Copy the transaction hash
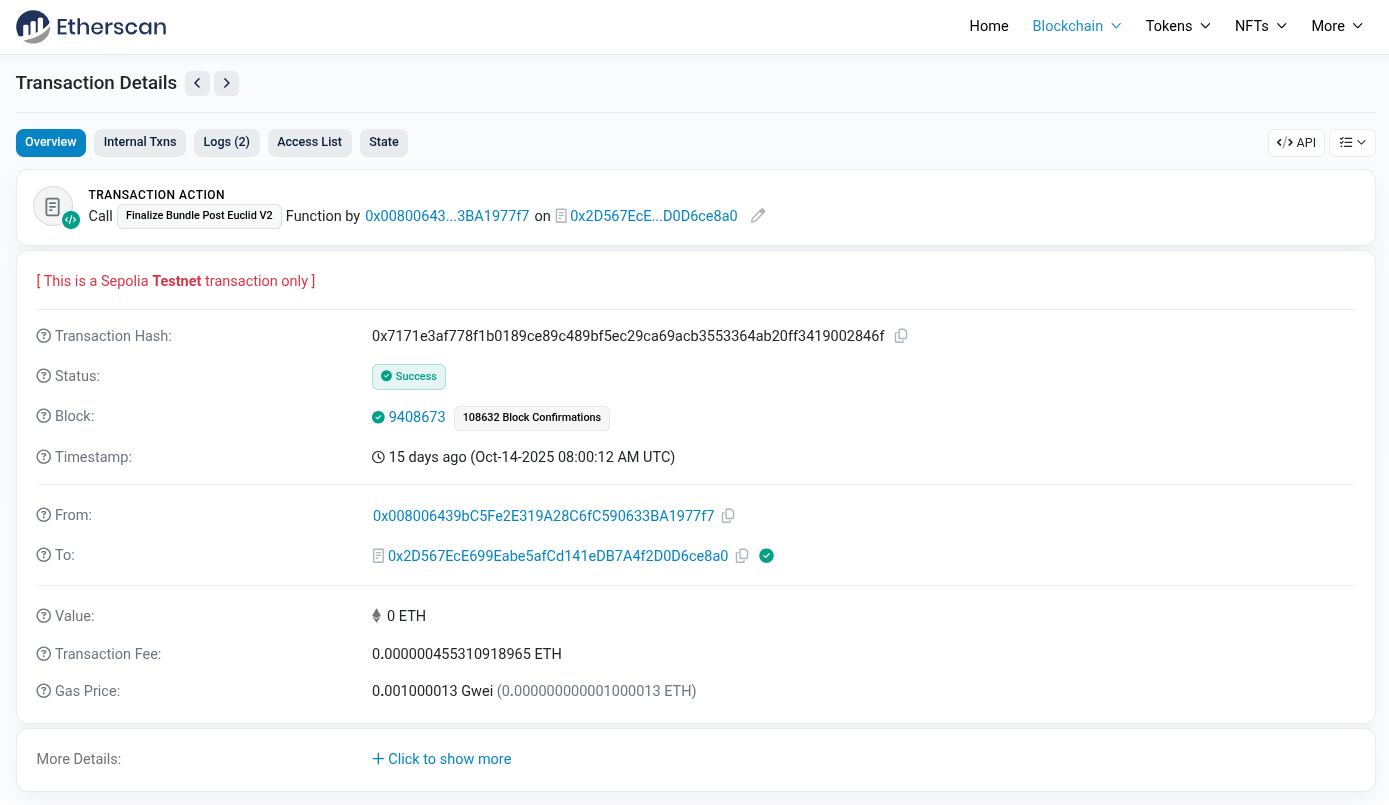The image size is (1389, 805). (901, 336)
